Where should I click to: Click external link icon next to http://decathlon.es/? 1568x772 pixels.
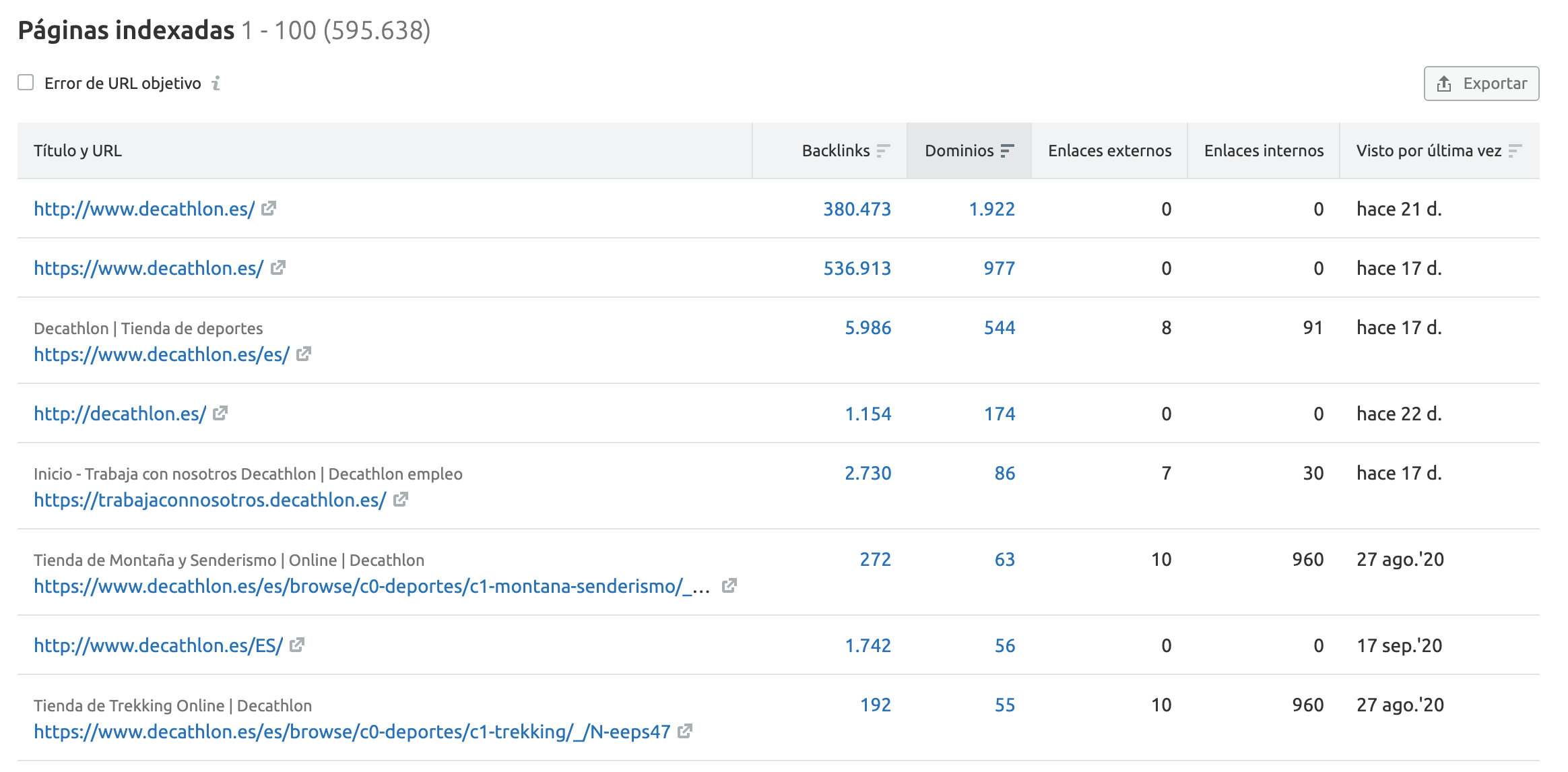[x=220, y=413]
